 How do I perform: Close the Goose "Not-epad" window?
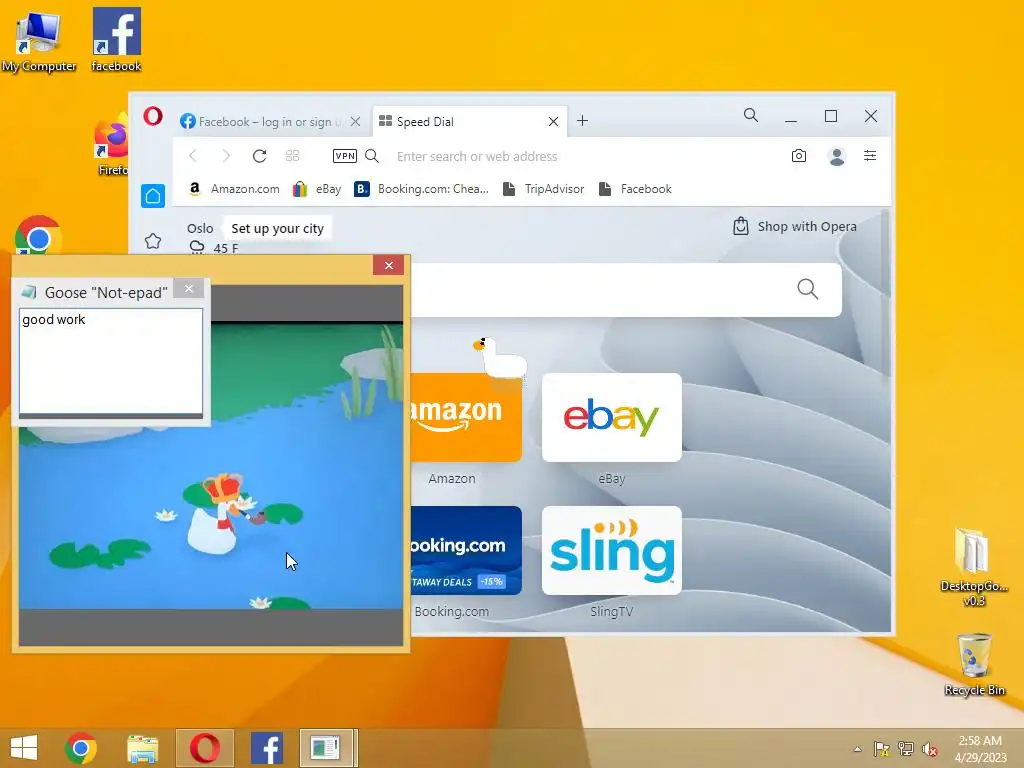[189, 289]
